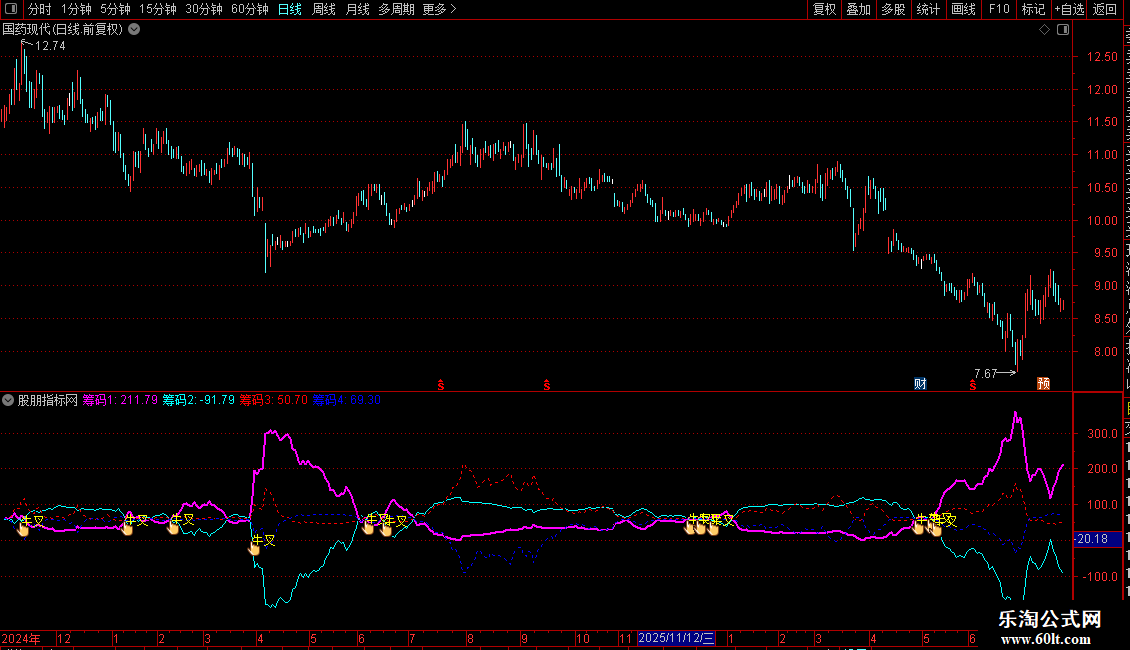Screen dimensions: 1130x650
Task: Select the 15分钟 period
Action: click(158, 9)
